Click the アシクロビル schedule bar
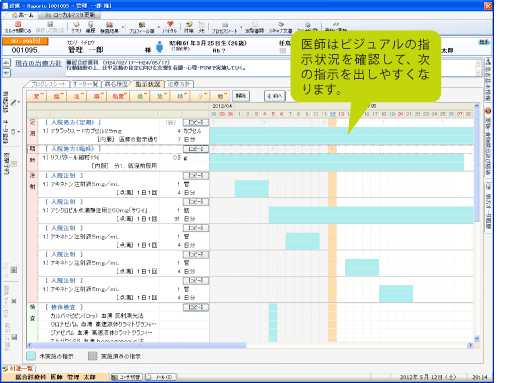Viewport: 530px width, 383px height. 371,215
